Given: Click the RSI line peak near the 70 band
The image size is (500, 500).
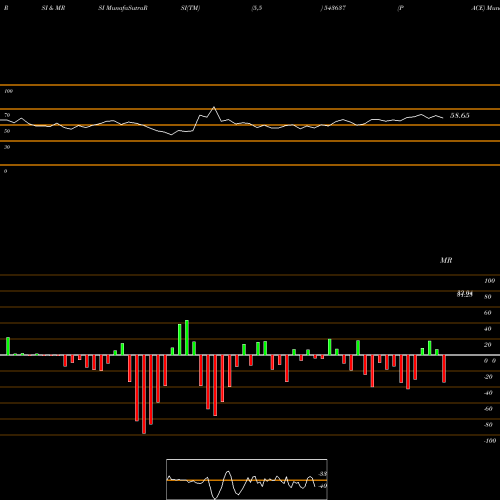Looking at the screenshot, I should point(214,107).
